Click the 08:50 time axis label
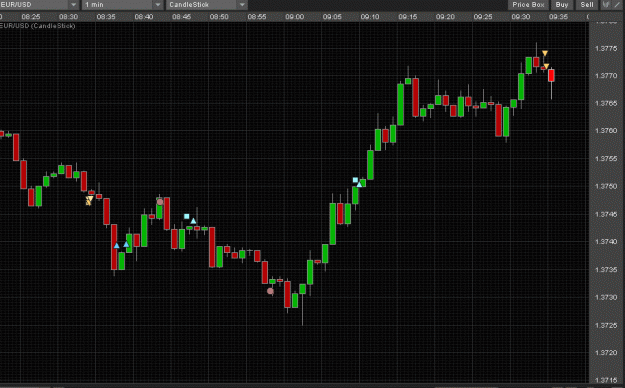 (x=219, y=17)
